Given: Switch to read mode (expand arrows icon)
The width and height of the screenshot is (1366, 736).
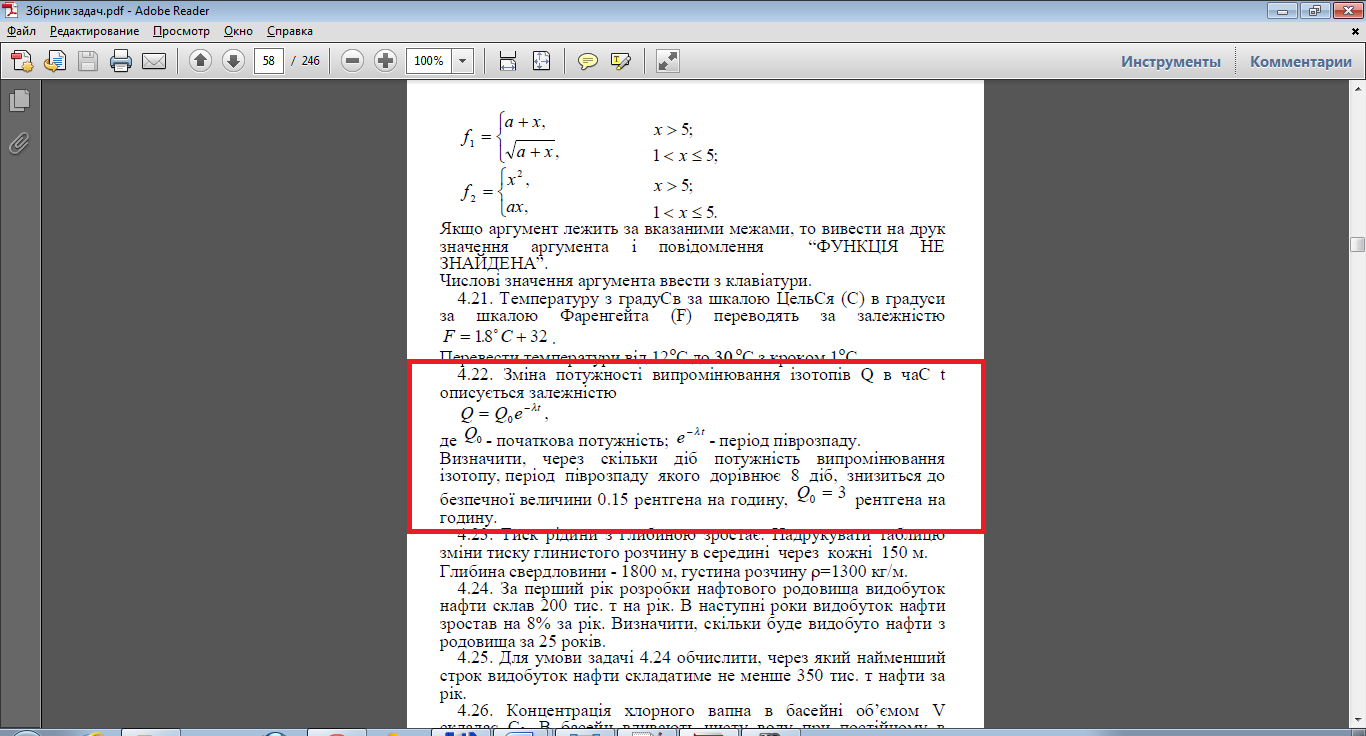Looking at the screenshot, I should pyautogui.click(x=668, y=61).
